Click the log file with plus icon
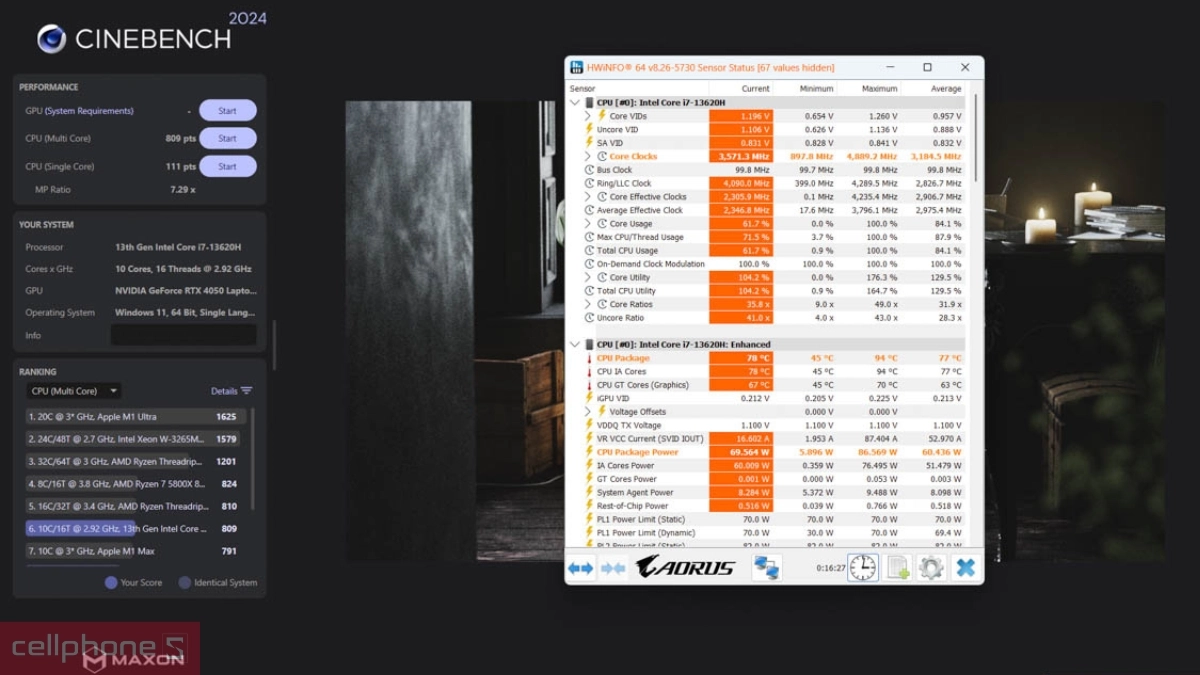The height and width of the screenshot is (675, 1200). (x=898, y=568)
